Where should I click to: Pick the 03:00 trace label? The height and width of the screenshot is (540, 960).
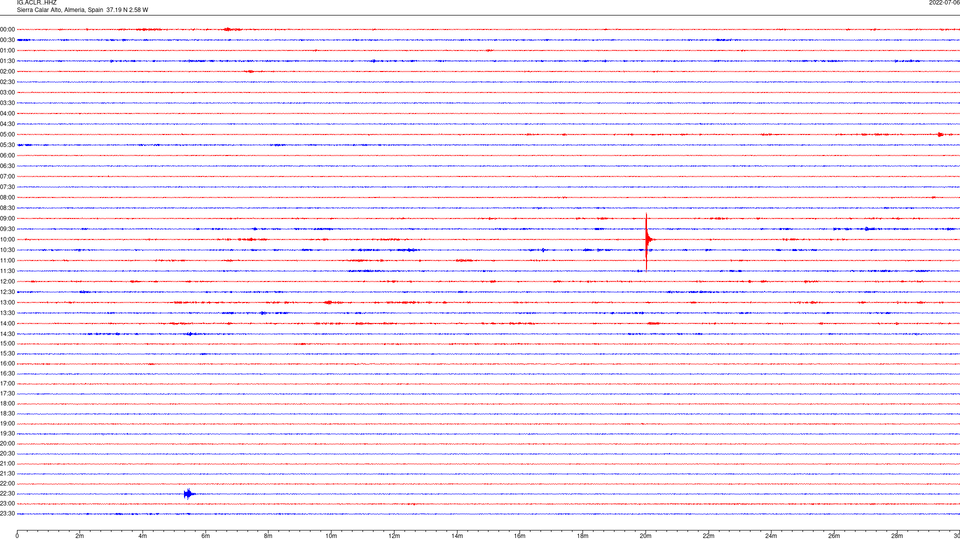pyautogui.click(x=7, y=92)
